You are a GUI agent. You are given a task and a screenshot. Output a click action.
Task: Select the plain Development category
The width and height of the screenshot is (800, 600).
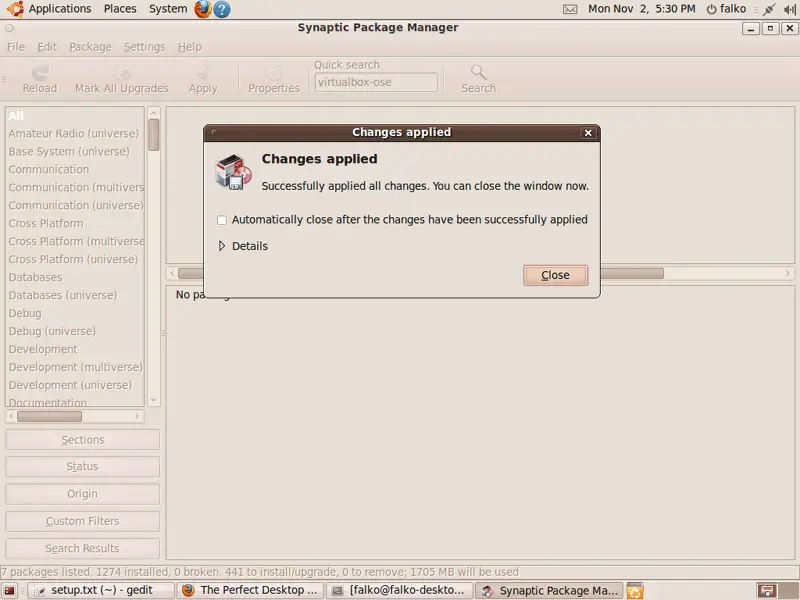tap(75, 349)
